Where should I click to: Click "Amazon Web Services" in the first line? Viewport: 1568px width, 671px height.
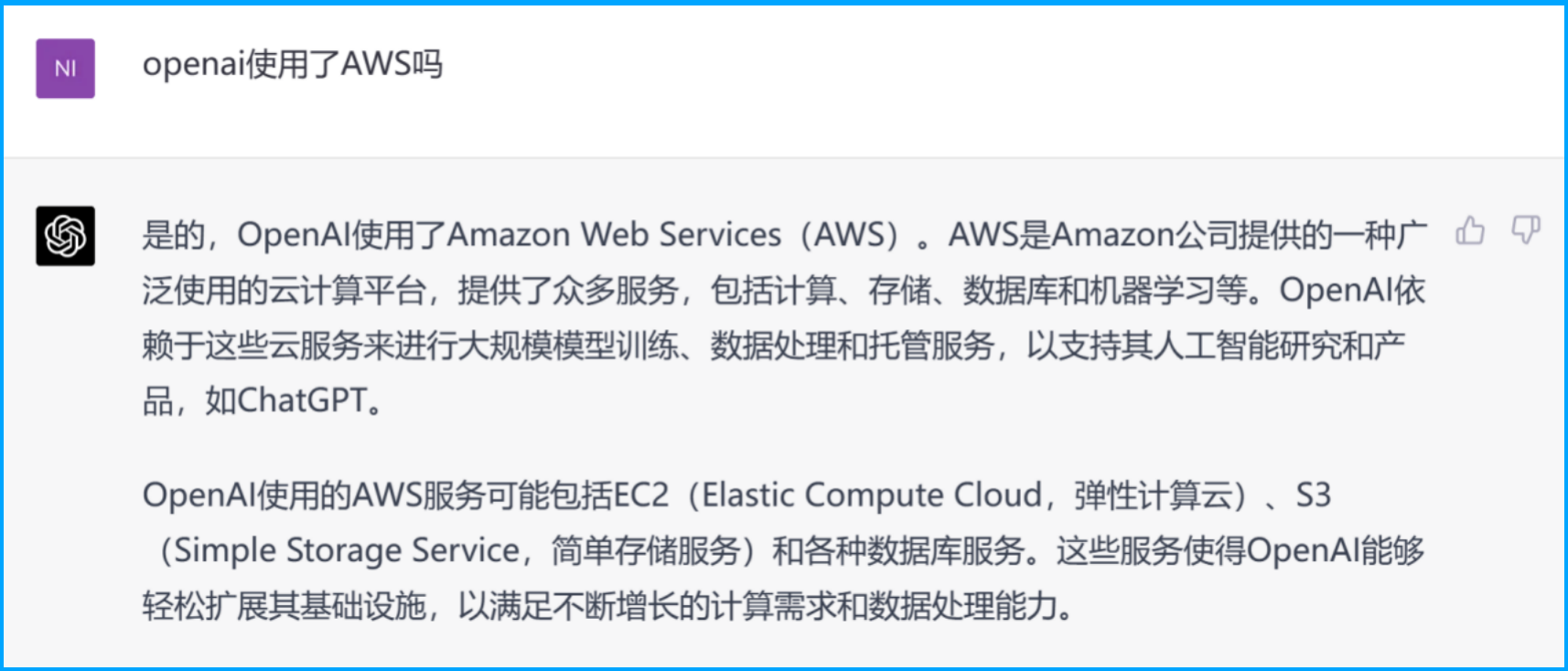pos(613,235)
